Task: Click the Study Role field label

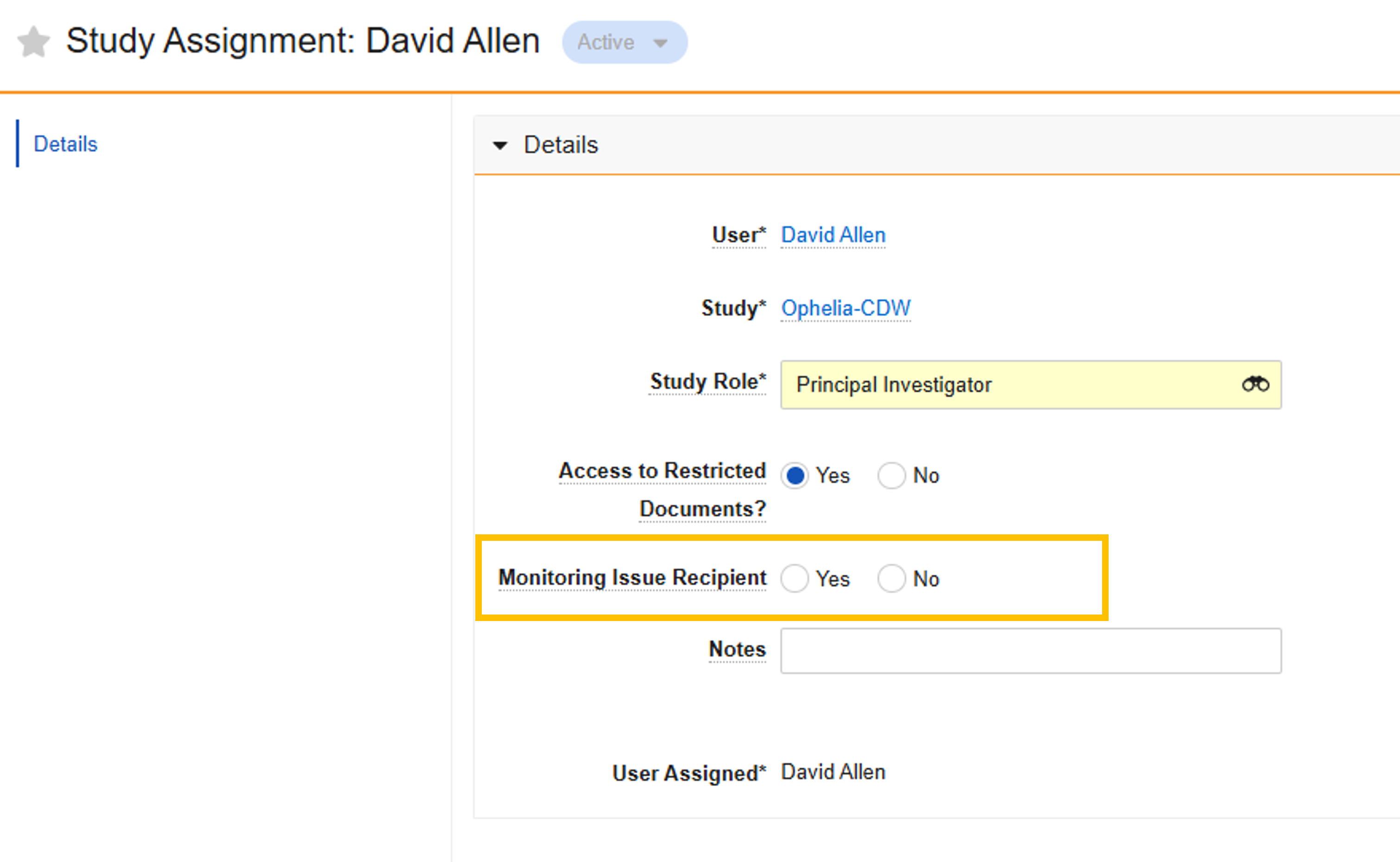Action: point(708,381)
